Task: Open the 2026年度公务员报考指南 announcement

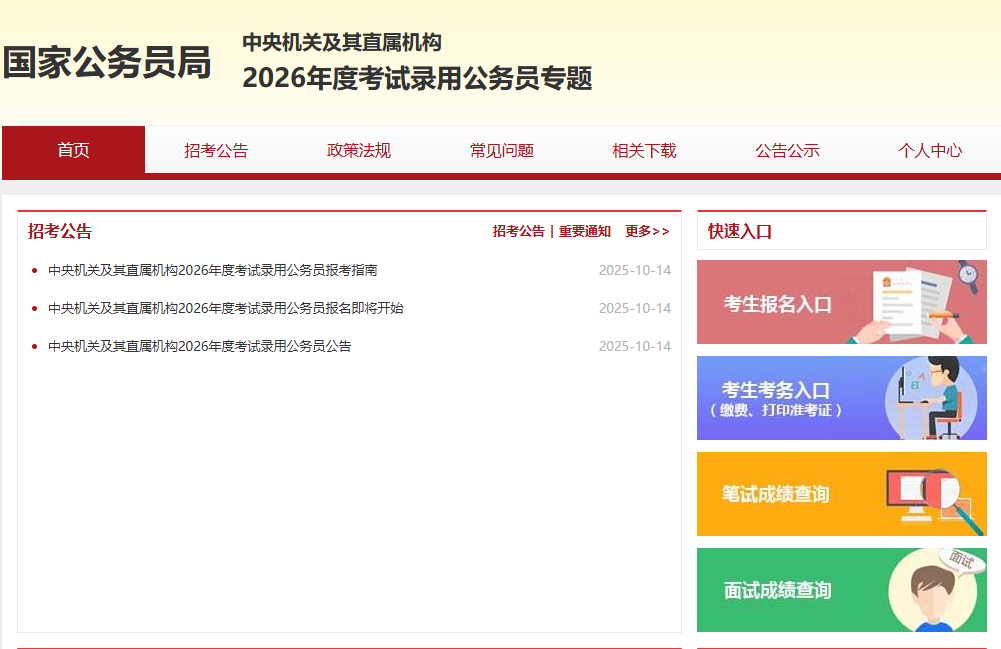Action: coord(213,270)
